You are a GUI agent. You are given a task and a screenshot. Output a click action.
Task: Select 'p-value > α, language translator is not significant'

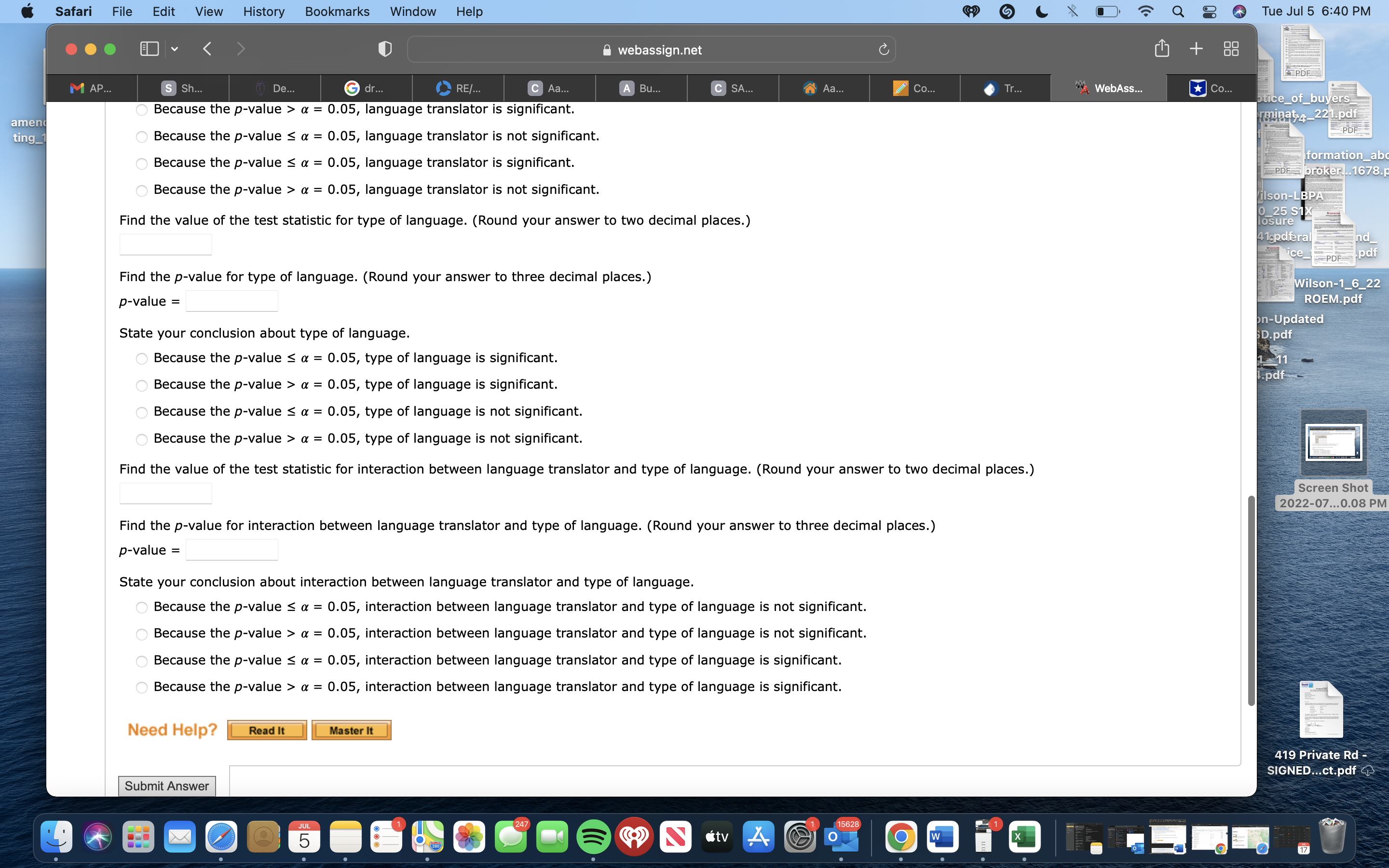(142, 190)
